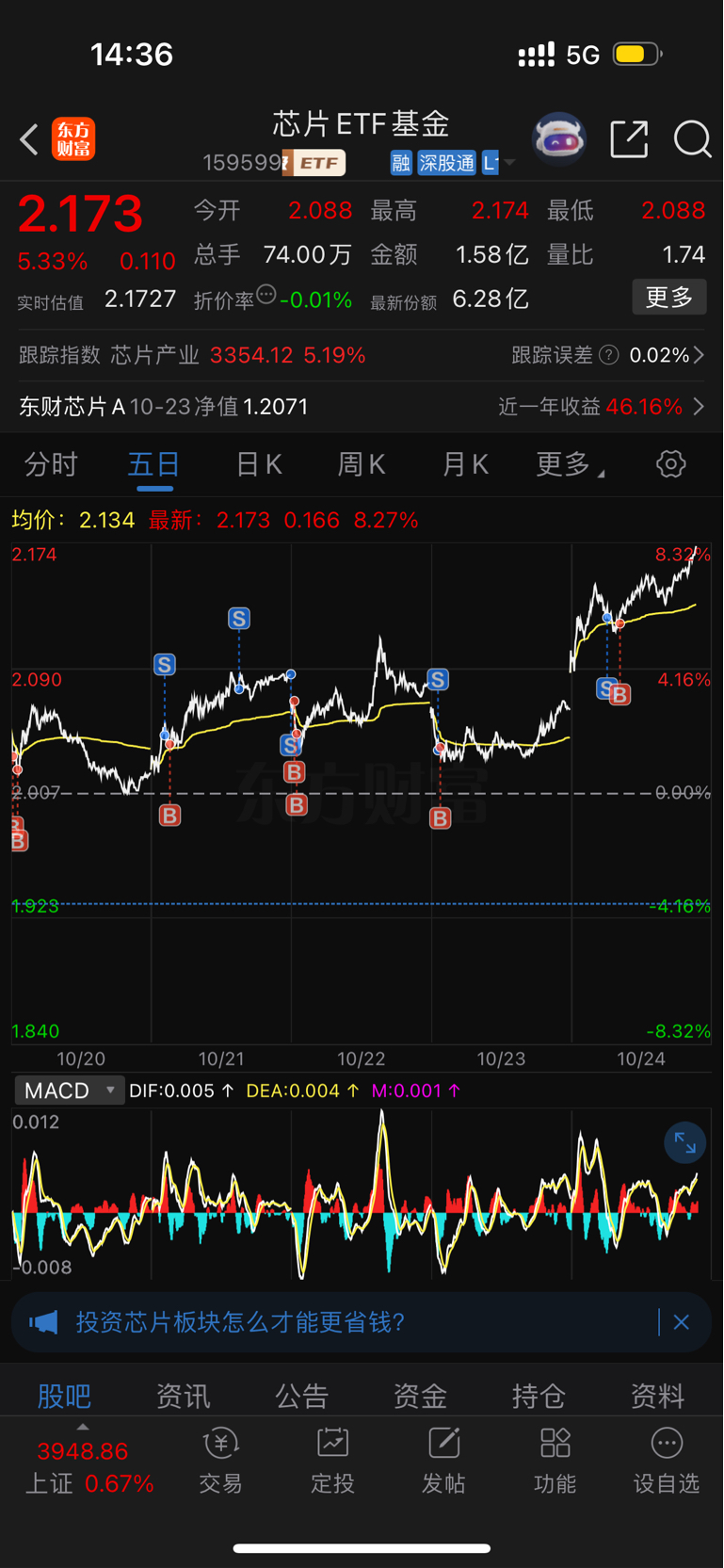Tap the 均价 2.134 readout
Image resolution: width=724 pixels, height=1568 pixels.
pyautogui.click(x=73, y=520)
